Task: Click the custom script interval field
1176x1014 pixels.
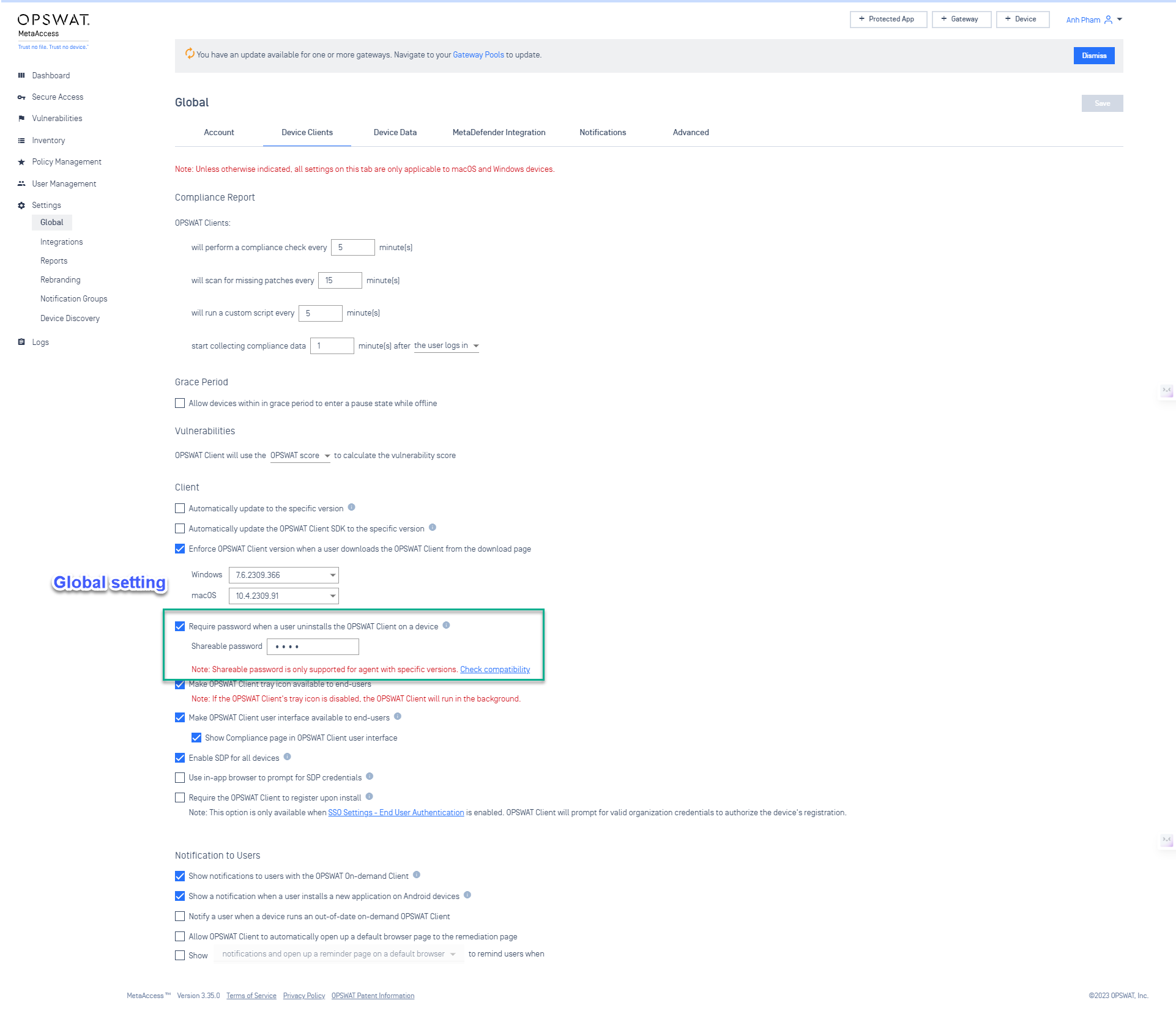Action: (321, 313)
